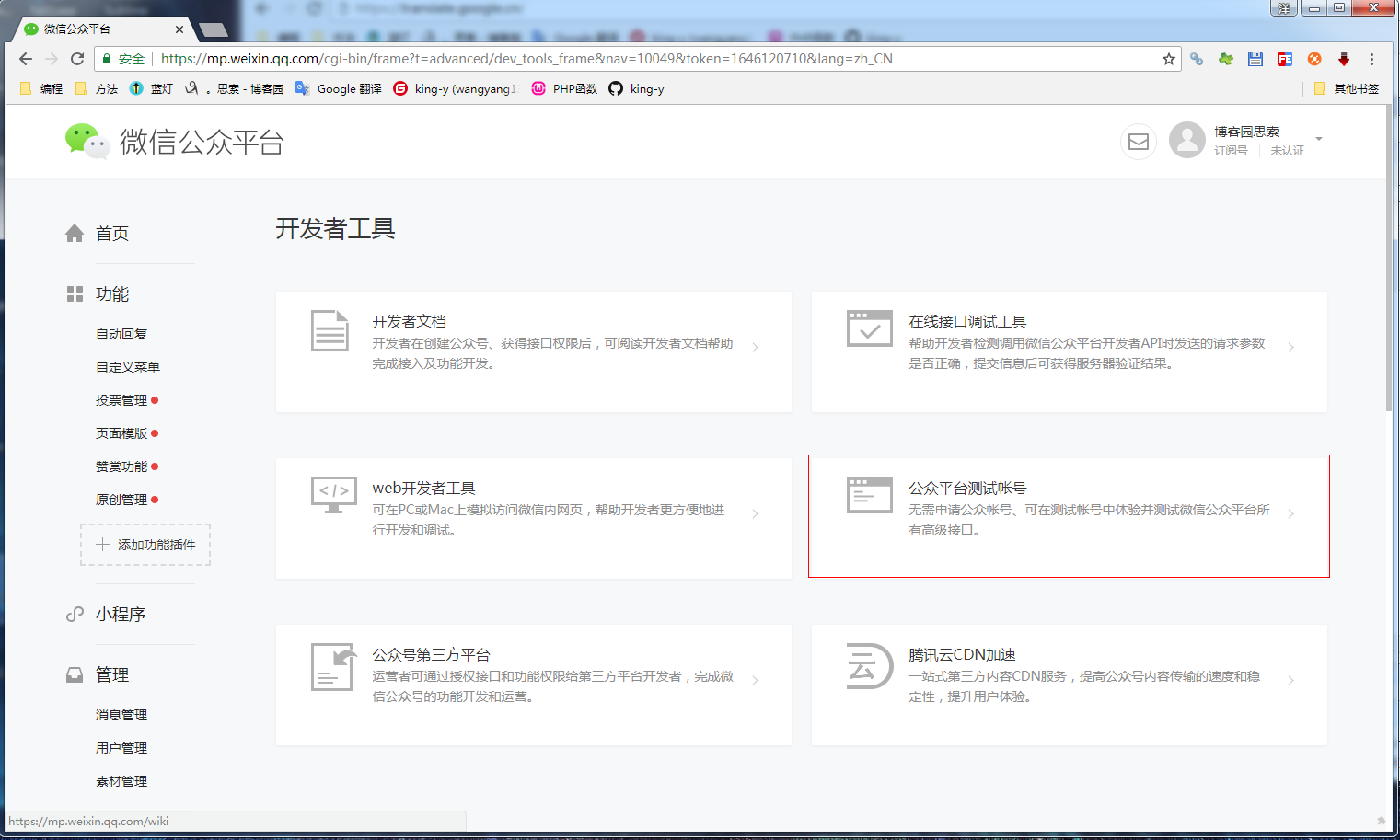The height and width of the screenshot is (840, 1400).
Task: Click the cloud icon of 腾讯云CDN加速
Action: click(x=870, y=666)
